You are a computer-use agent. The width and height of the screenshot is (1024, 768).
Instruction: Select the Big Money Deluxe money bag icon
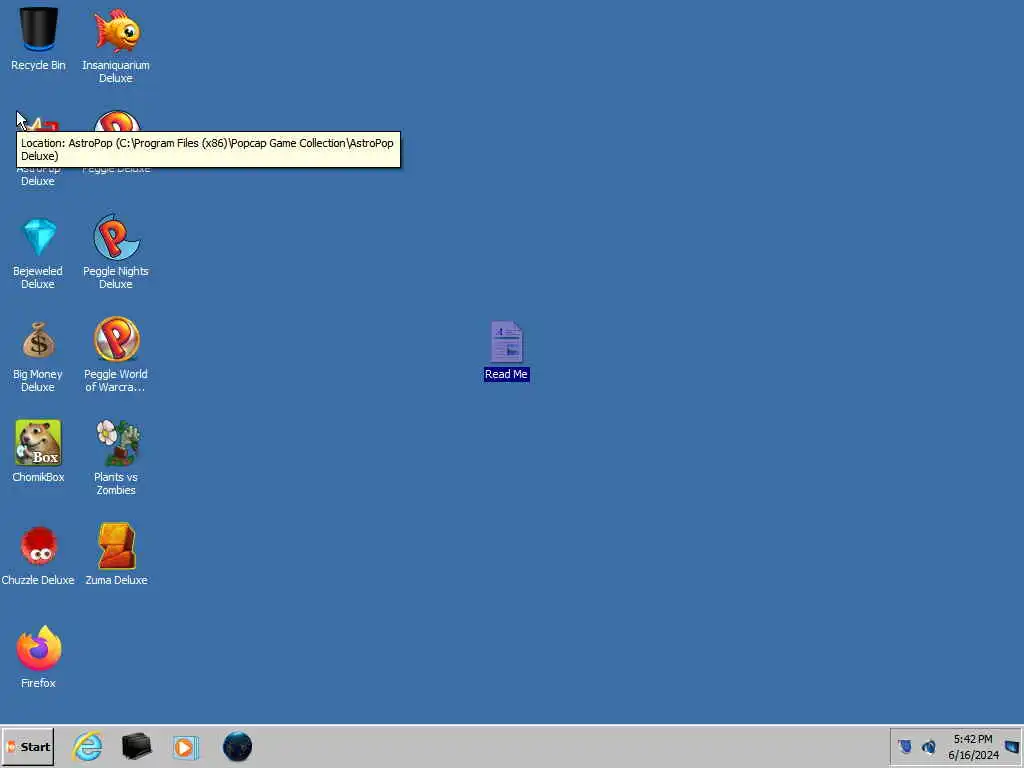[38, 340]
